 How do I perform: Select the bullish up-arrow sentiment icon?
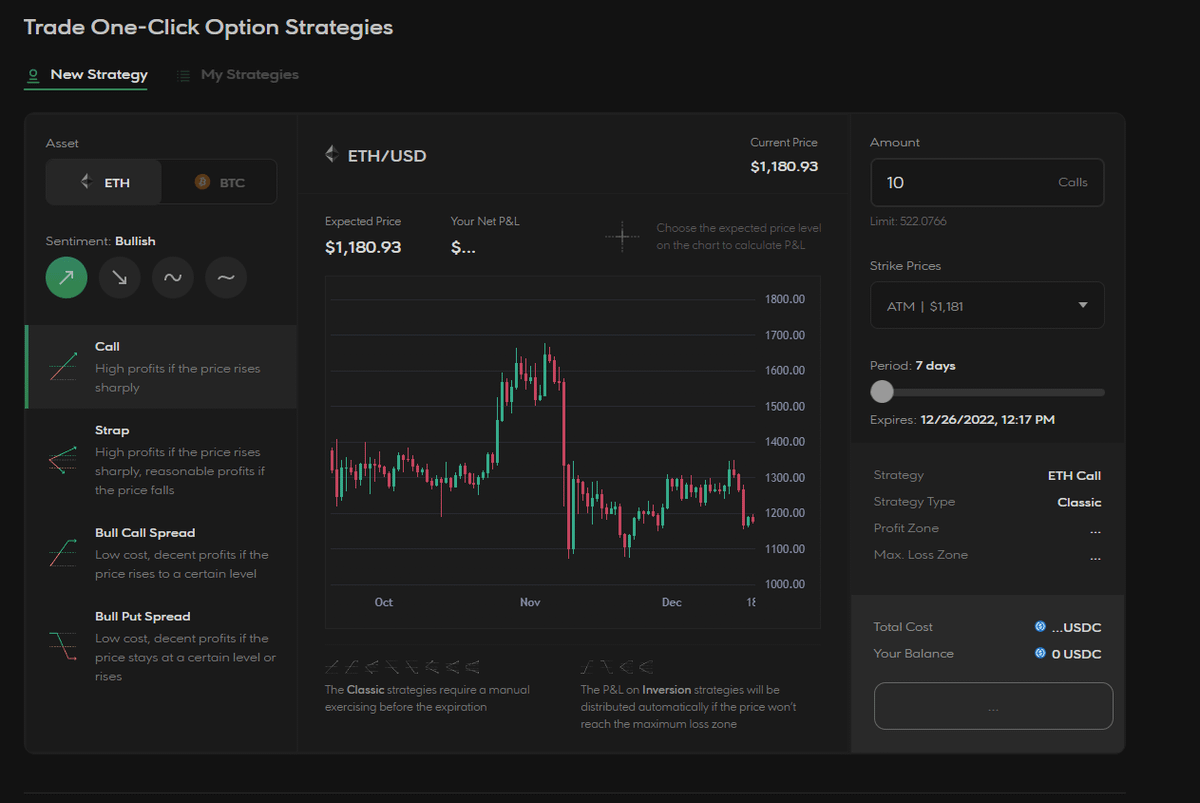tap(66, 278)
